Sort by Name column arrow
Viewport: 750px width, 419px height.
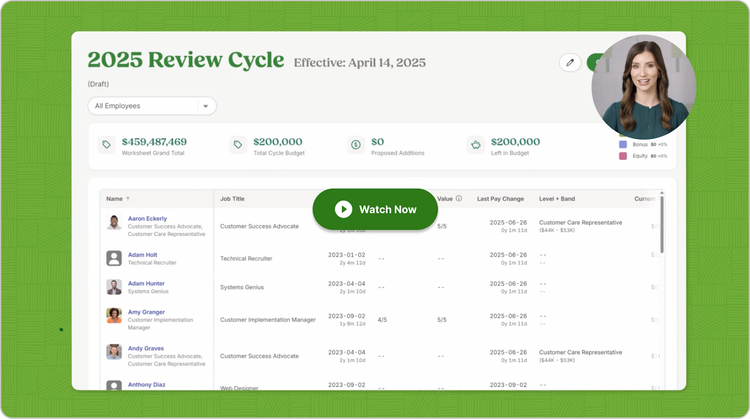[128, 198]
